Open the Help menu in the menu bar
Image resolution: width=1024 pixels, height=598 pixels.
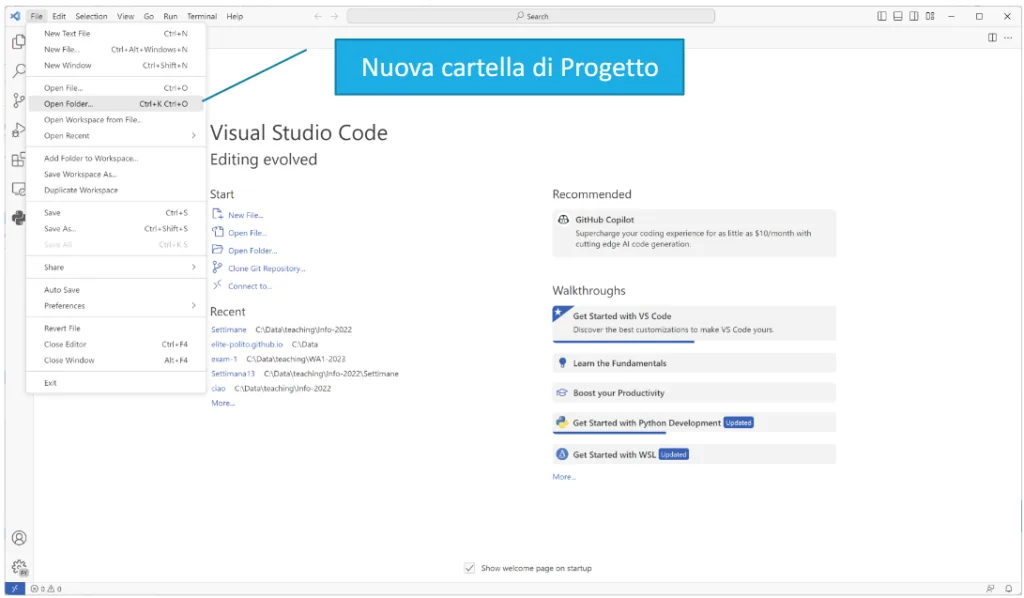[x=234, y=16]
